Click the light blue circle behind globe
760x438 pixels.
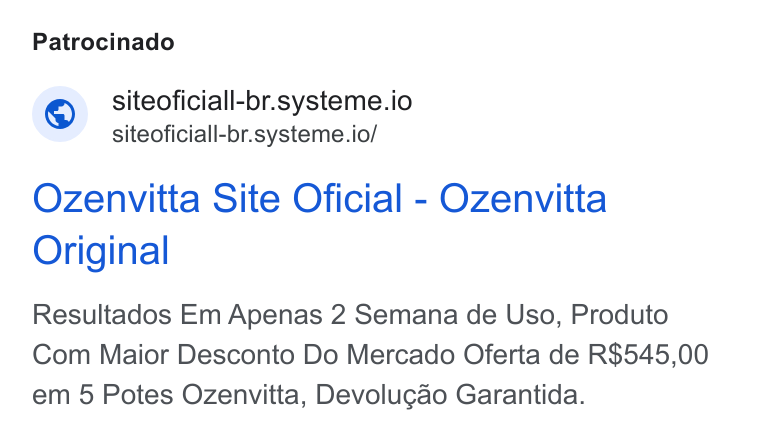click(60, 114)
